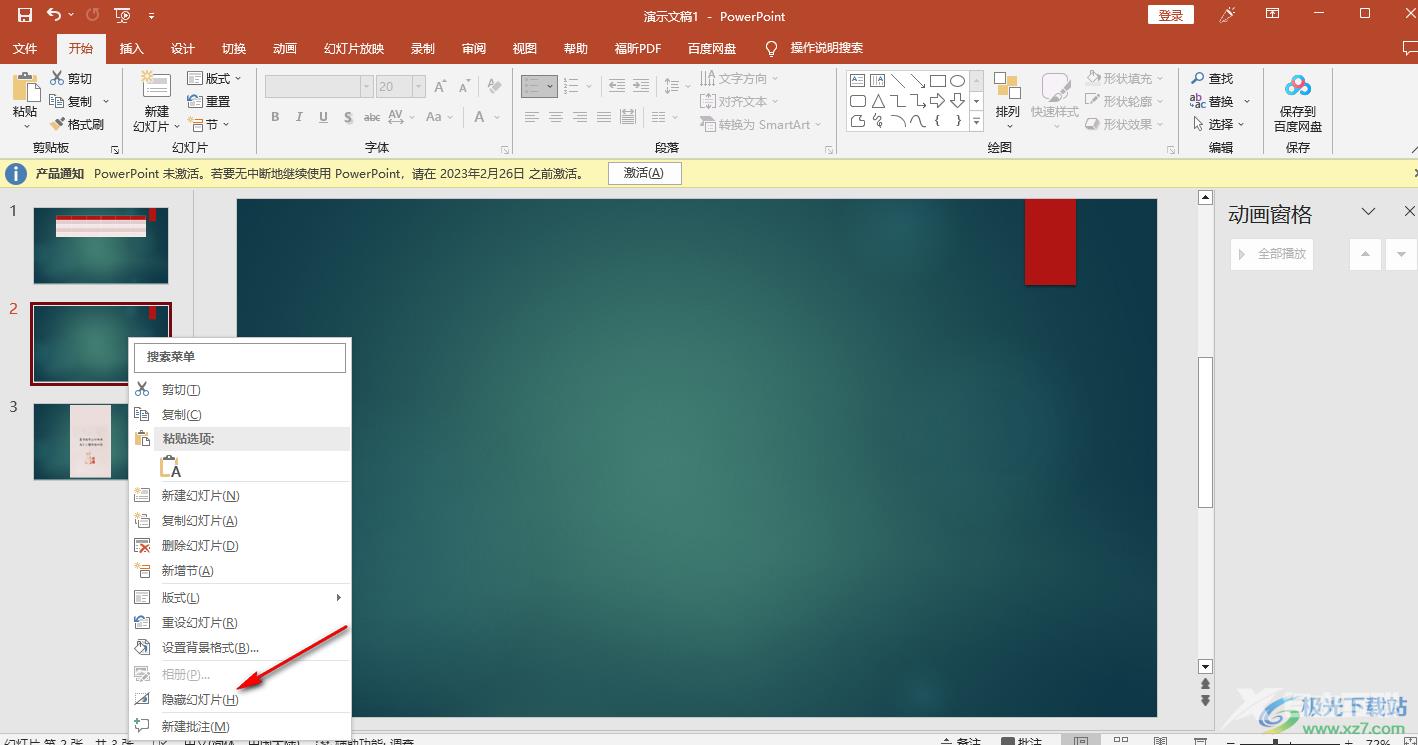Click Play All (全部播放) in Animation Pane
This screenshot has height=745, width=1418.
1272,254
